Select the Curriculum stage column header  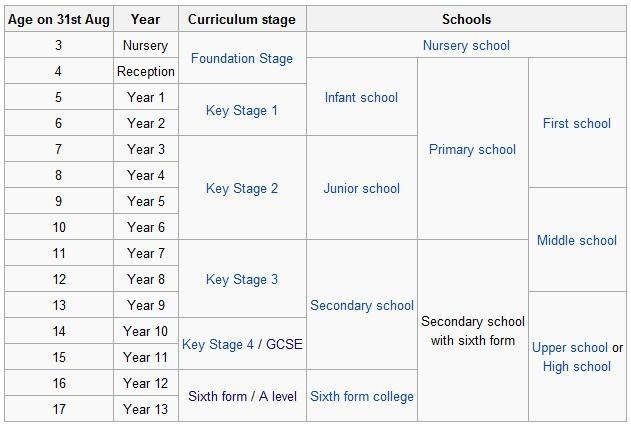(x=242, y=19)
